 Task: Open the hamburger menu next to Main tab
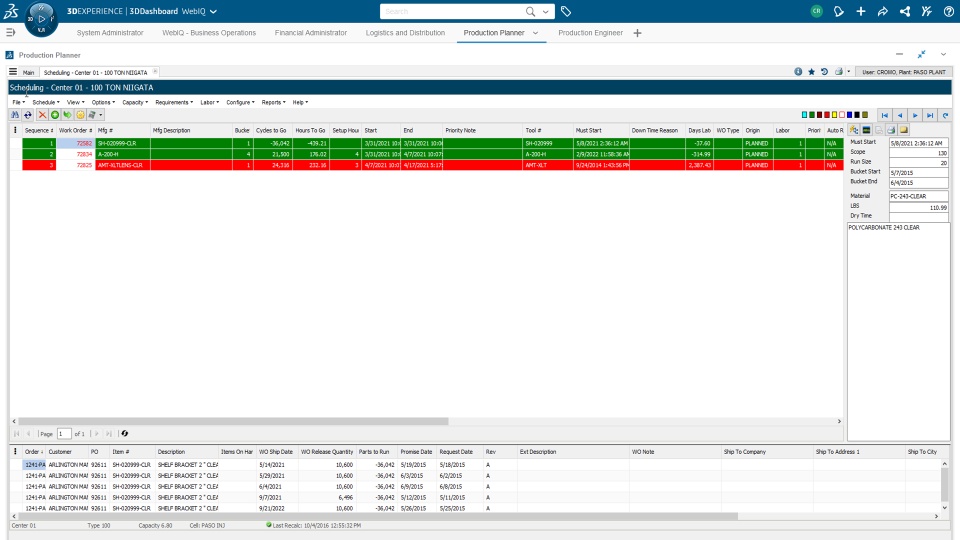(13, 72)
